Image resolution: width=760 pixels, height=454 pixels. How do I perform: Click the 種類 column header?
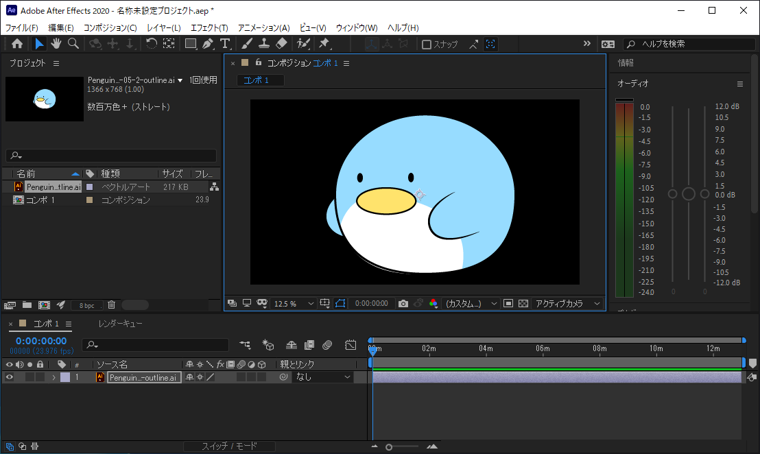111,173
